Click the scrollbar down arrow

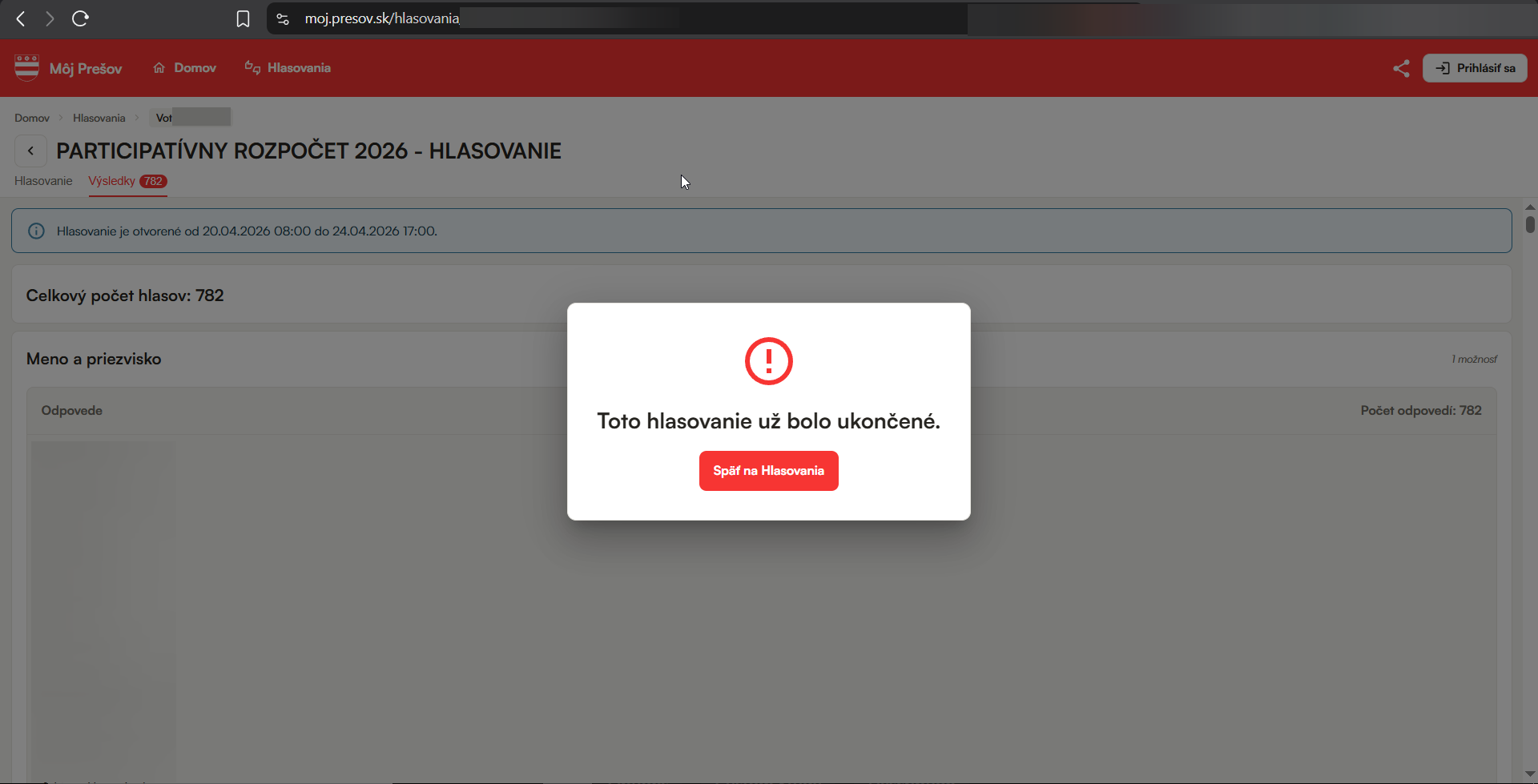click(x=1530, y=774)
